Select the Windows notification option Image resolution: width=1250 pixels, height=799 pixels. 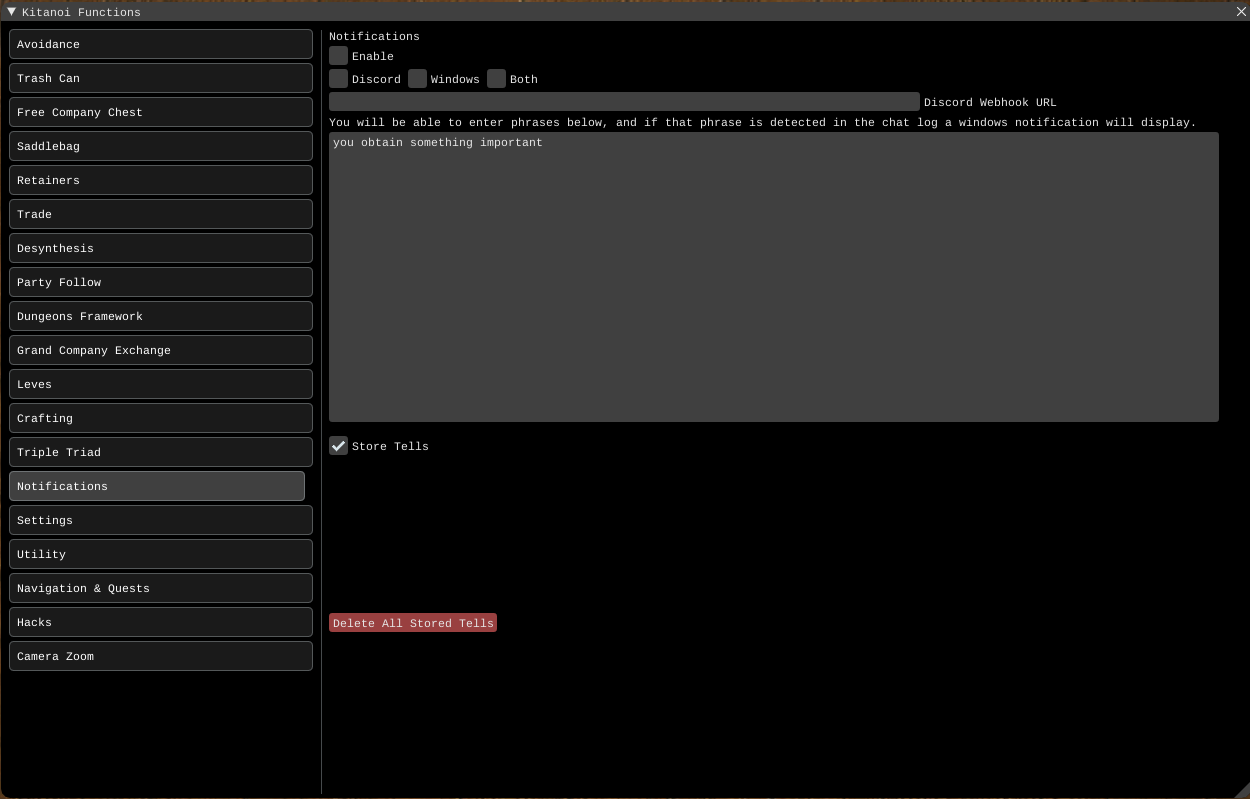coord(418,79)
